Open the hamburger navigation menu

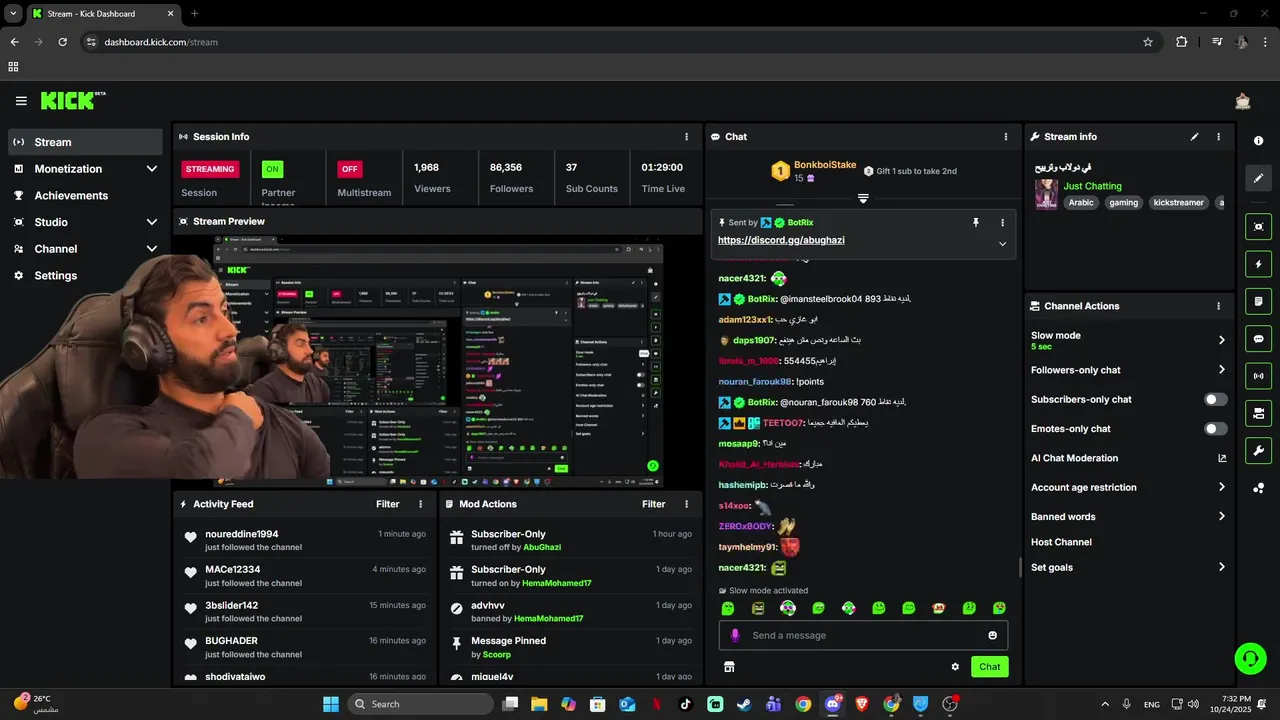pyautogui.click(x=21, y=101)
